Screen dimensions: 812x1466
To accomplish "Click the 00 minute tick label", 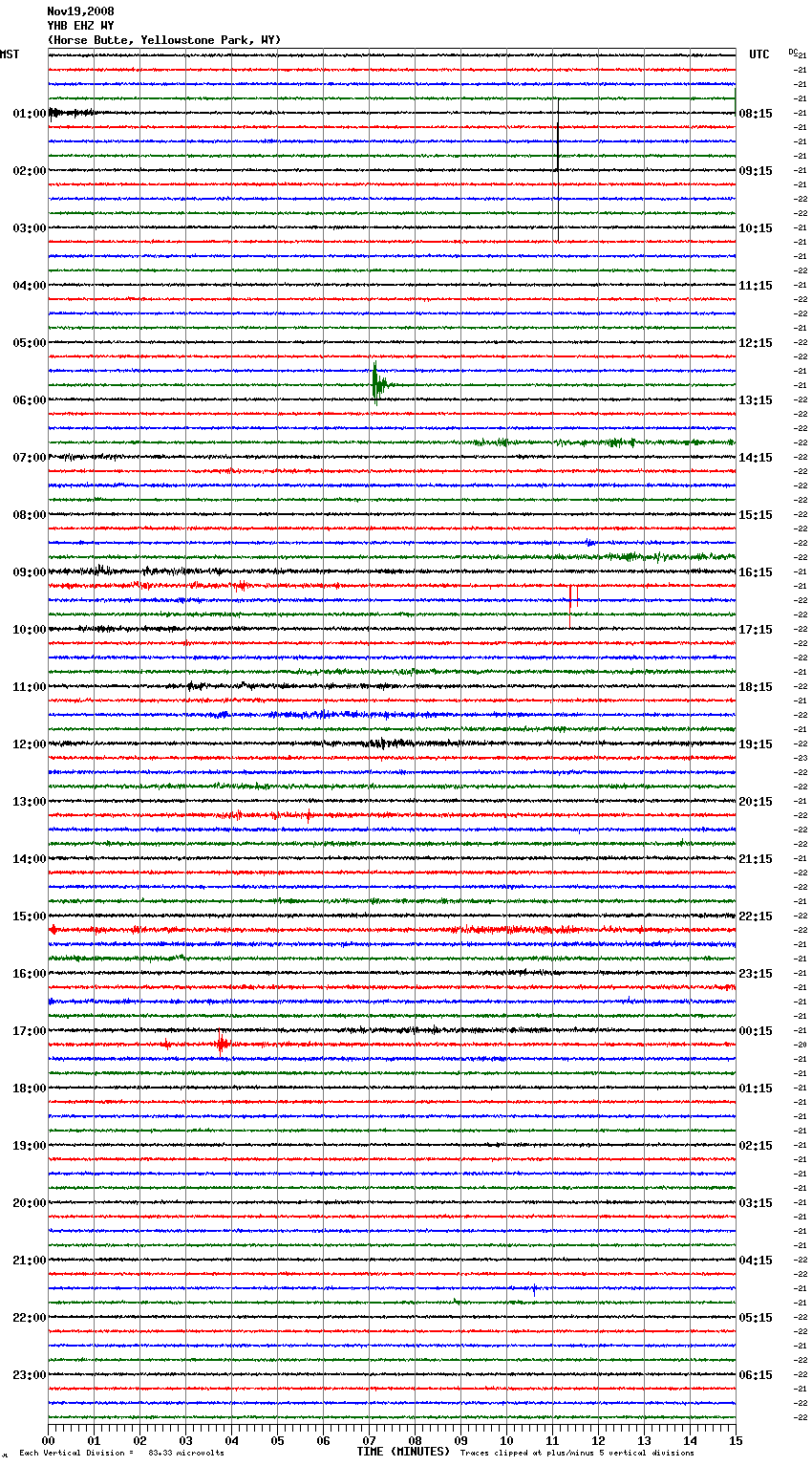I will [x=49, y=1440].
